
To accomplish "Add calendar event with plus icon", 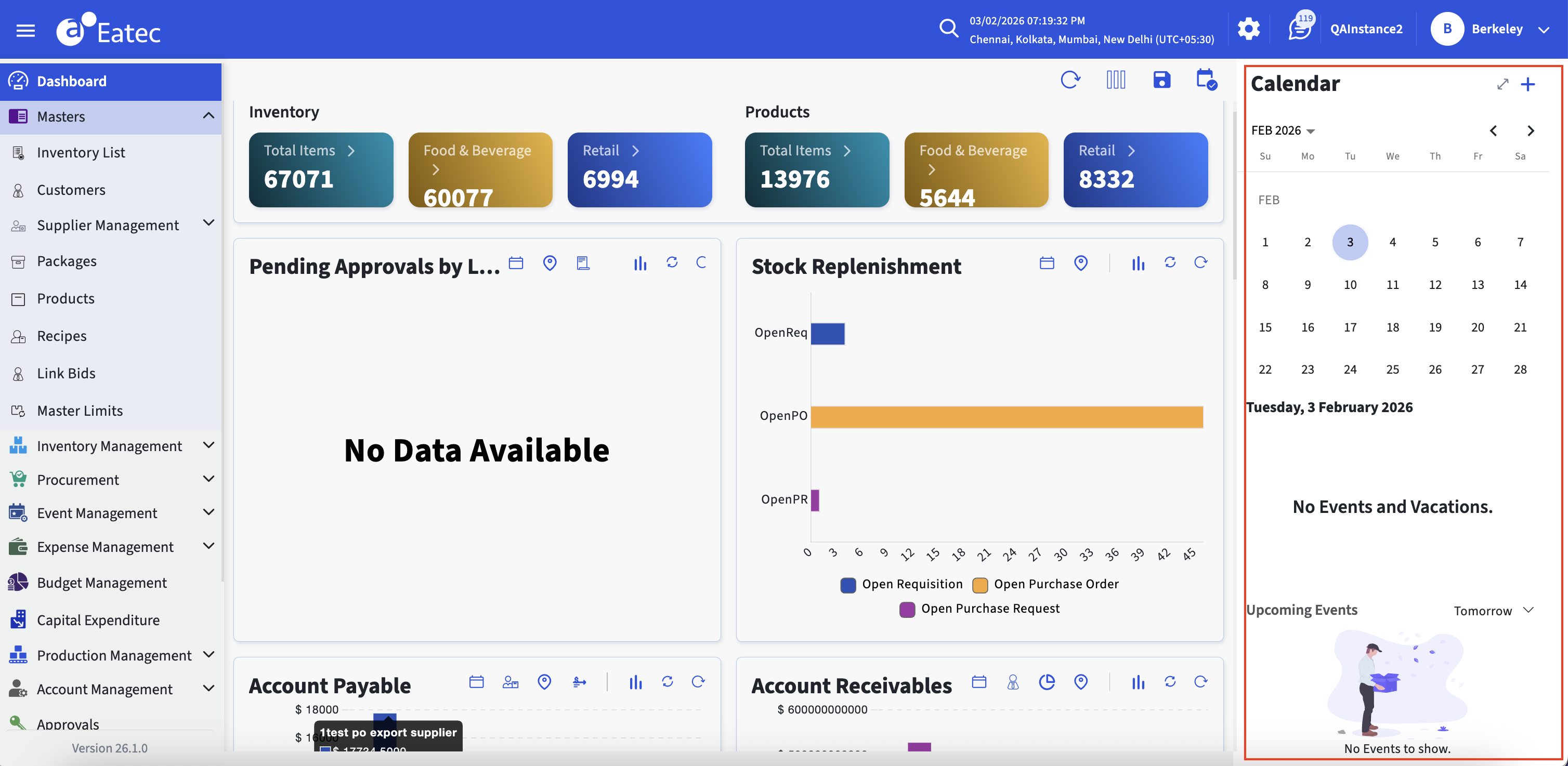I will point(1527,84).
